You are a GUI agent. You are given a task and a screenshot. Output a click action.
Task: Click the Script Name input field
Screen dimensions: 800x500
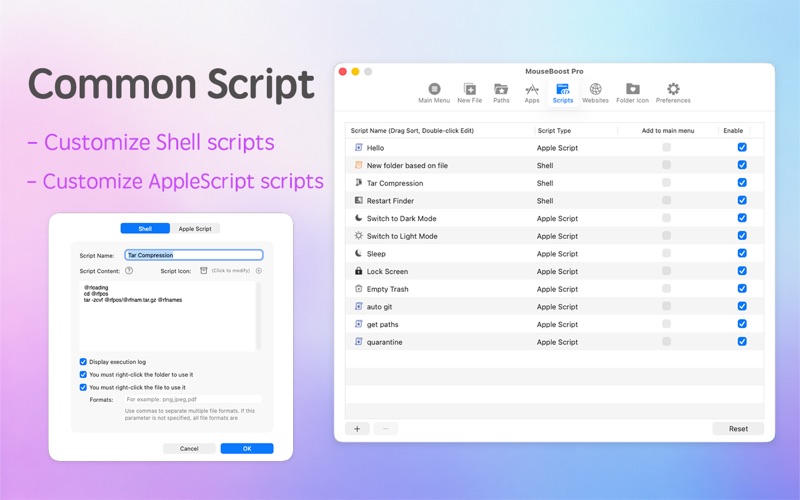(194, 255)
